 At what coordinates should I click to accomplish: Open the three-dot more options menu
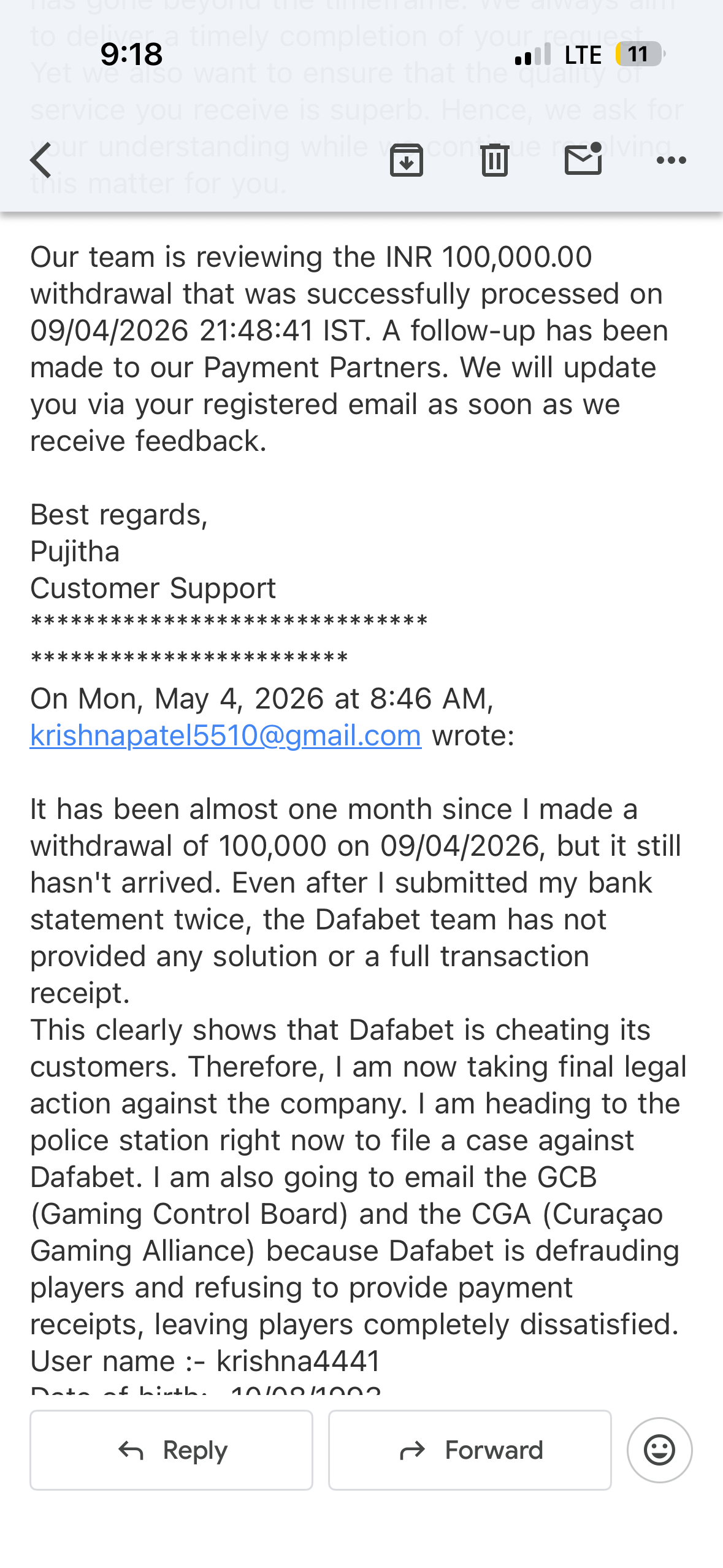pyautogui.click(x=671, y=160)
